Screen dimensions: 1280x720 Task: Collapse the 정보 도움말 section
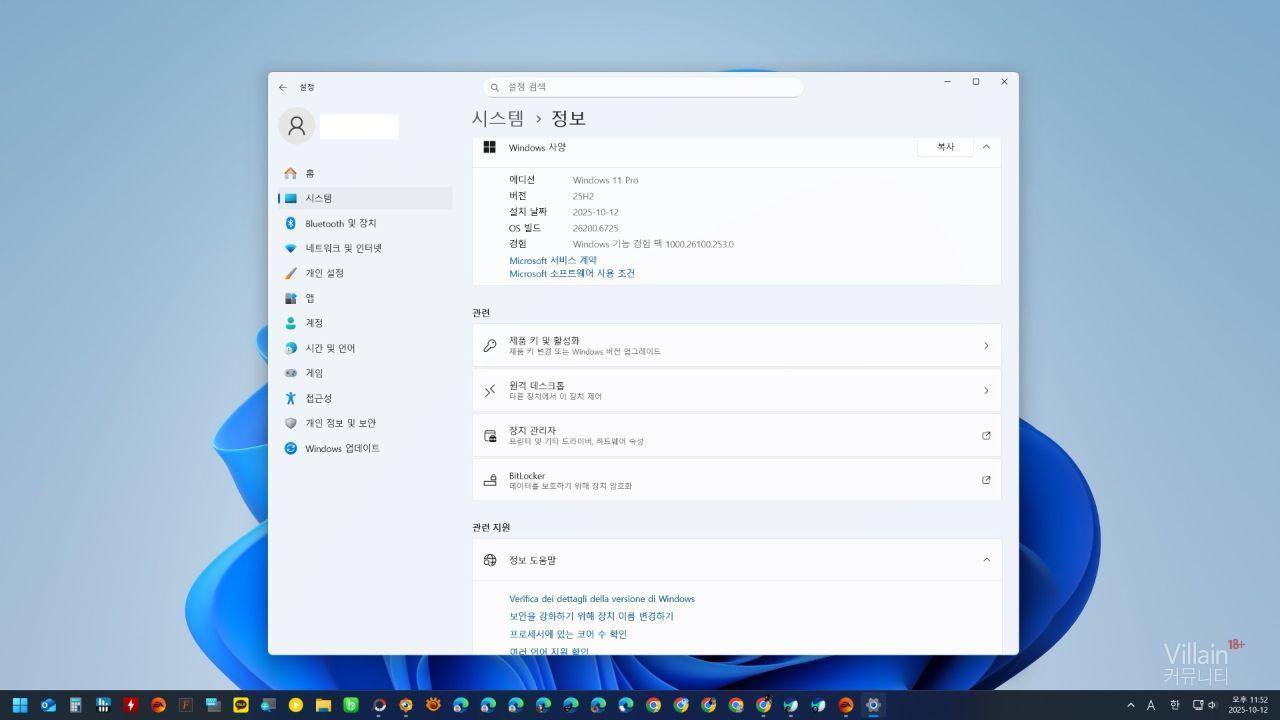pos(986,560)
